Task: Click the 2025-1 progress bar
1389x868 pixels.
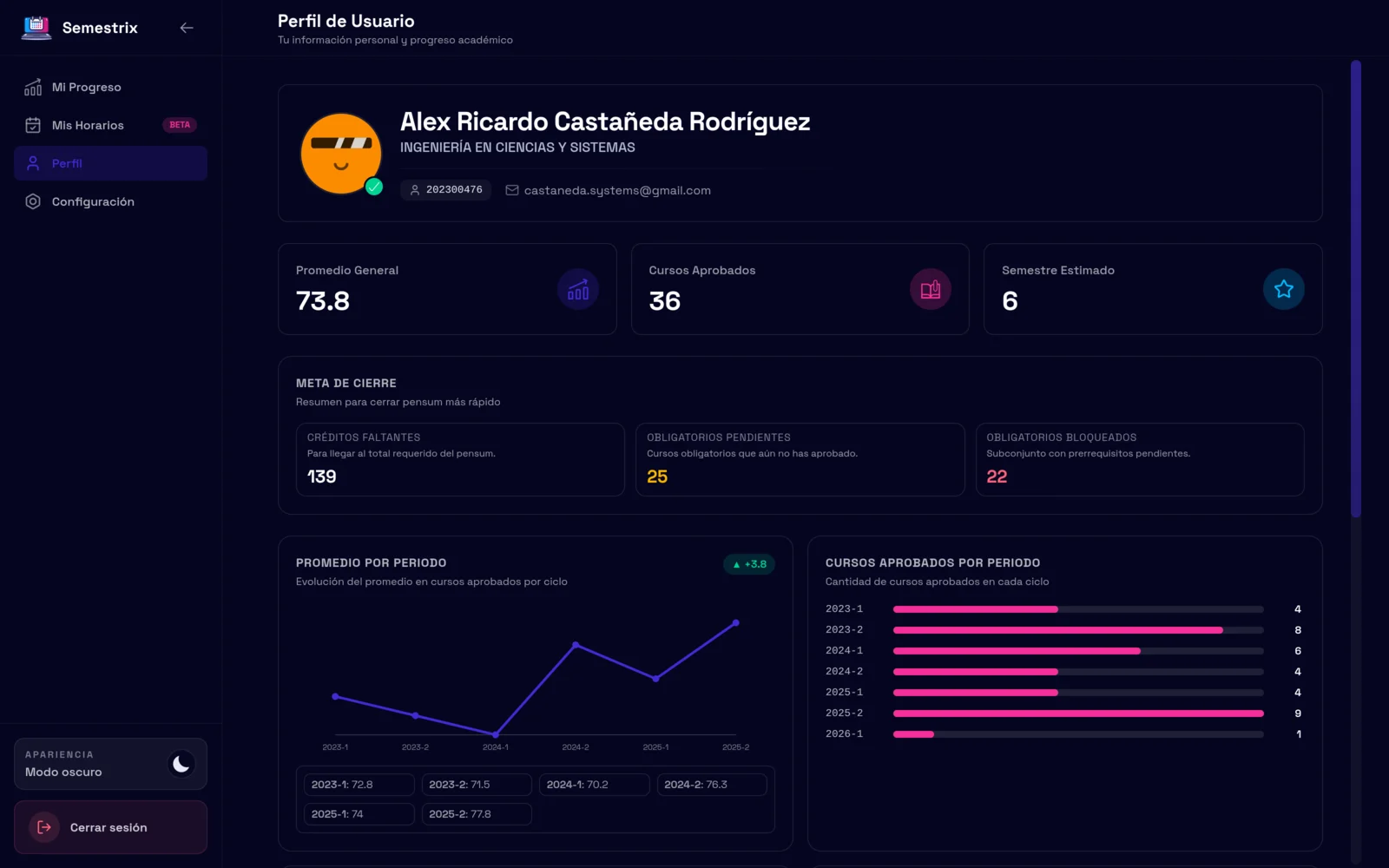Action: point(1078,693)
